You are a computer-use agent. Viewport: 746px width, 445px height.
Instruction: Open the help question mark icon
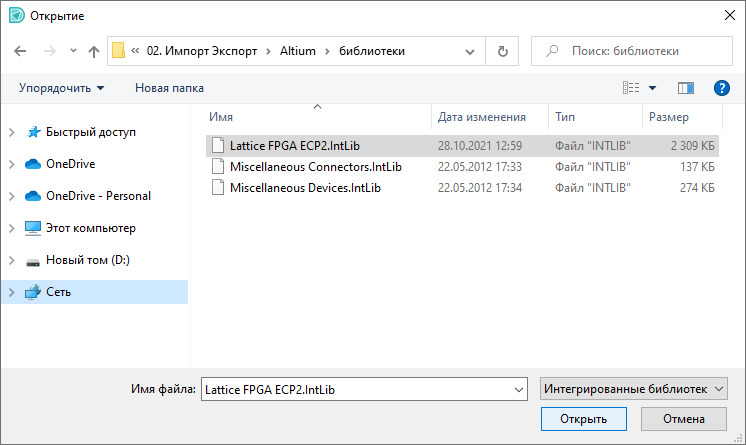[721, 88]
